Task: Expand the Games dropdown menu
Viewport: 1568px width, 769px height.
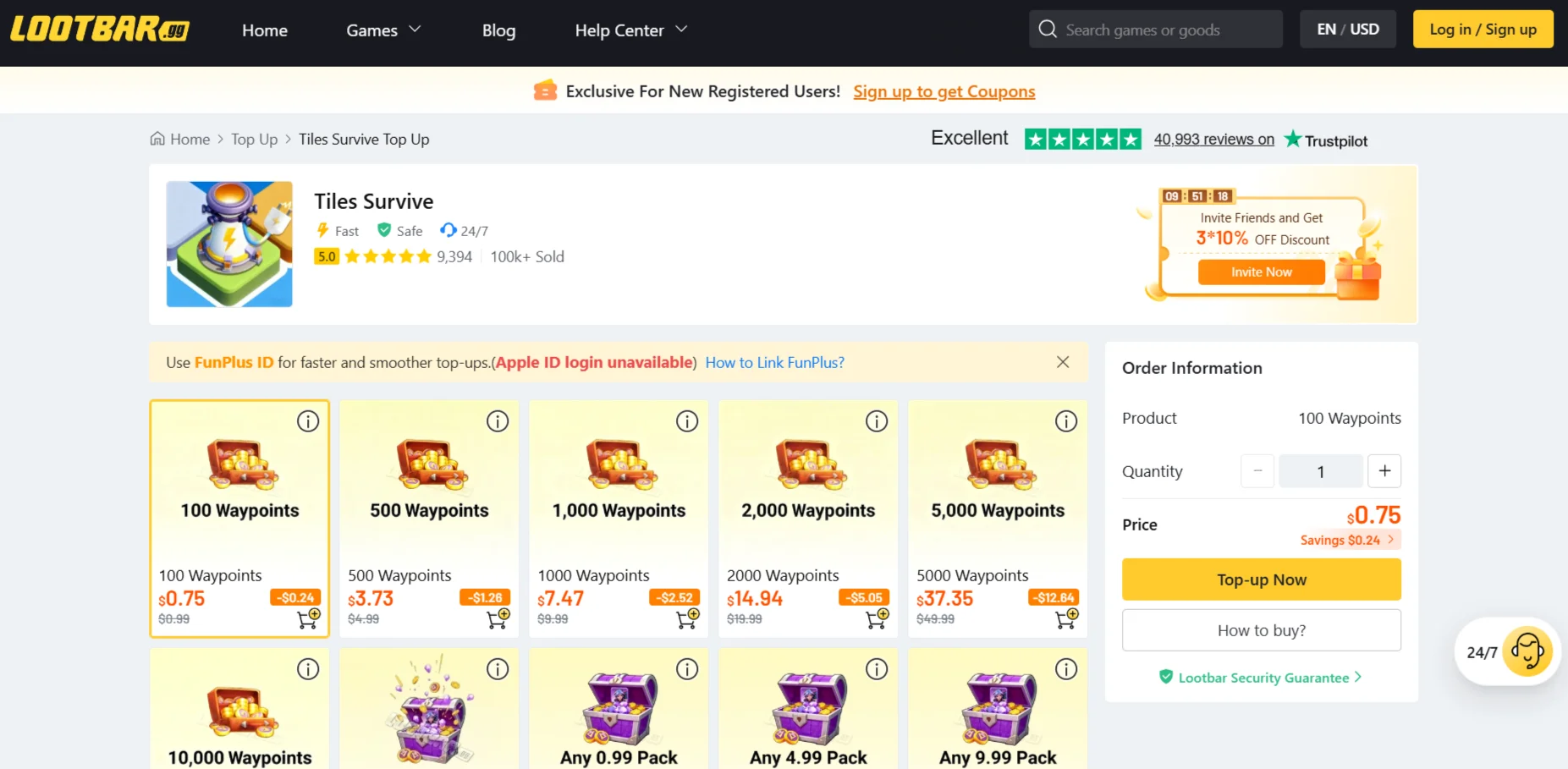Action: pos(383,30)
